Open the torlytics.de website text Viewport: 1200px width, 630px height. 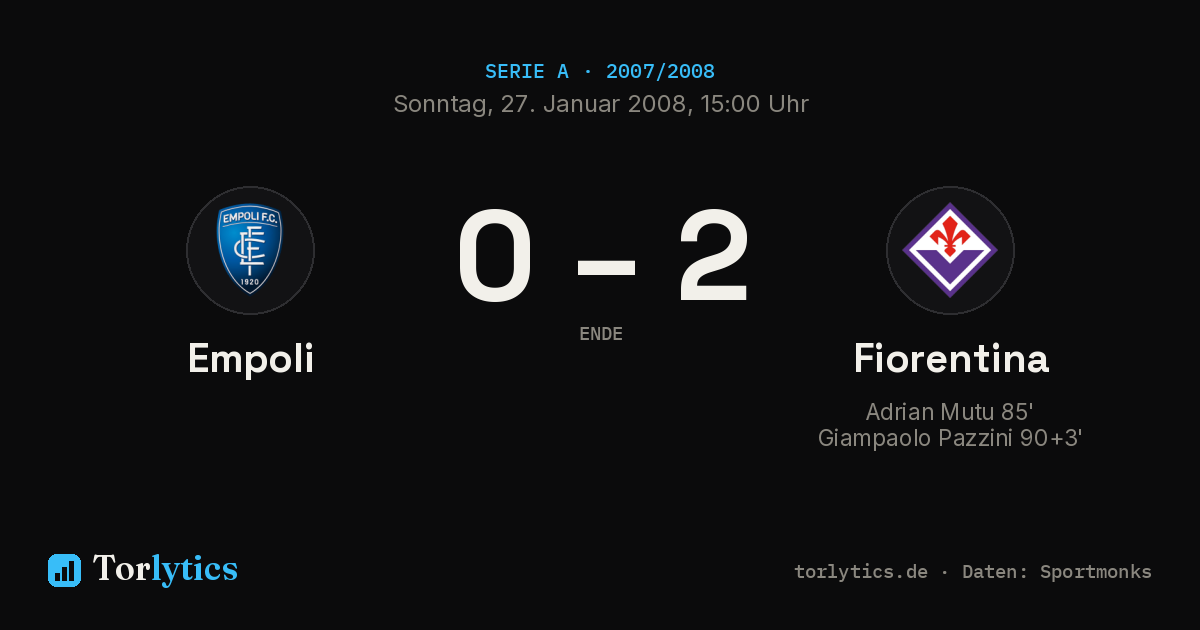[861, 572]
